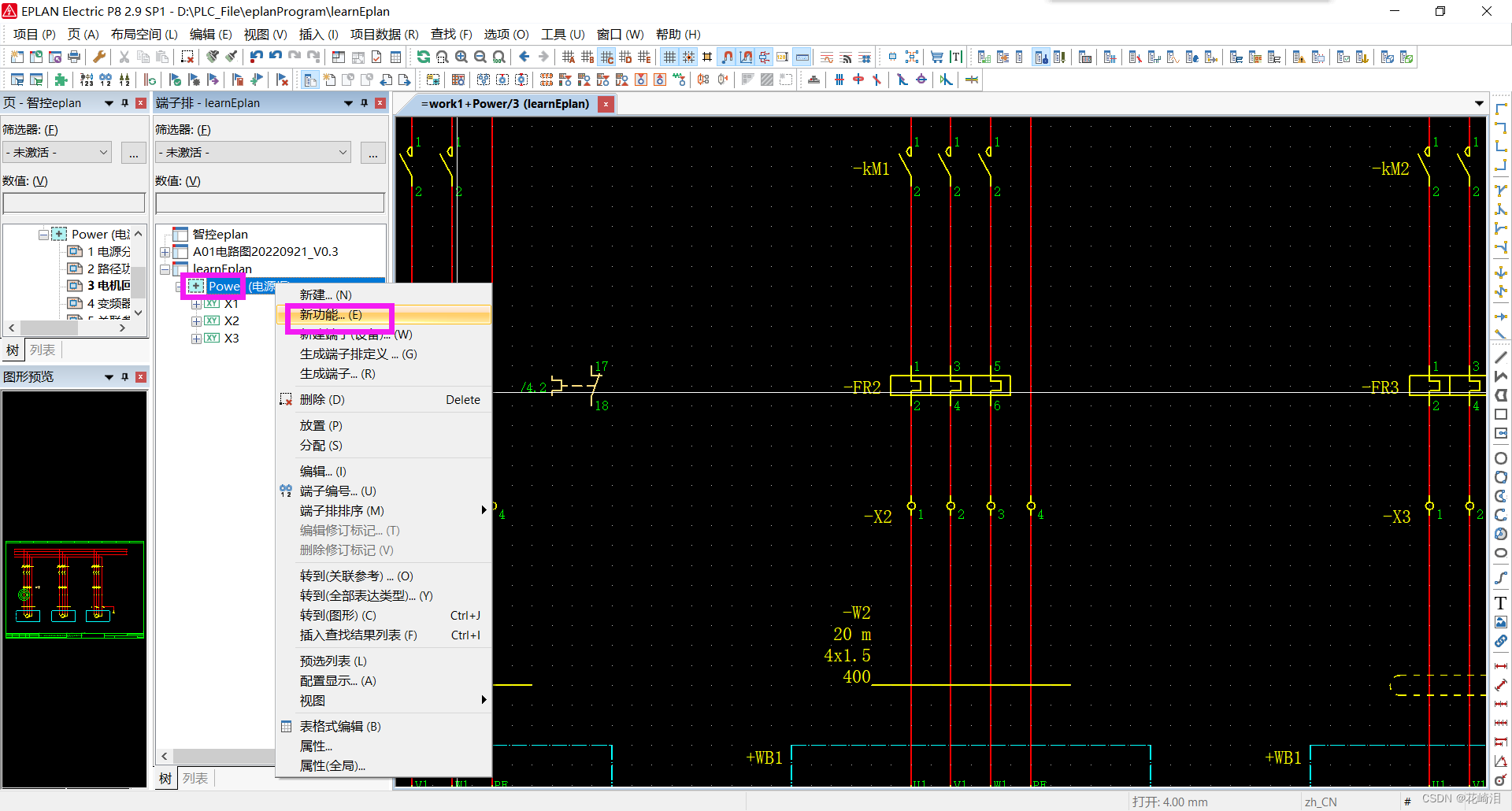Expand the A01电路图20220921_V0.3 project node
This screenshot has height=811, width=1512.
click(x=165, y=252)
